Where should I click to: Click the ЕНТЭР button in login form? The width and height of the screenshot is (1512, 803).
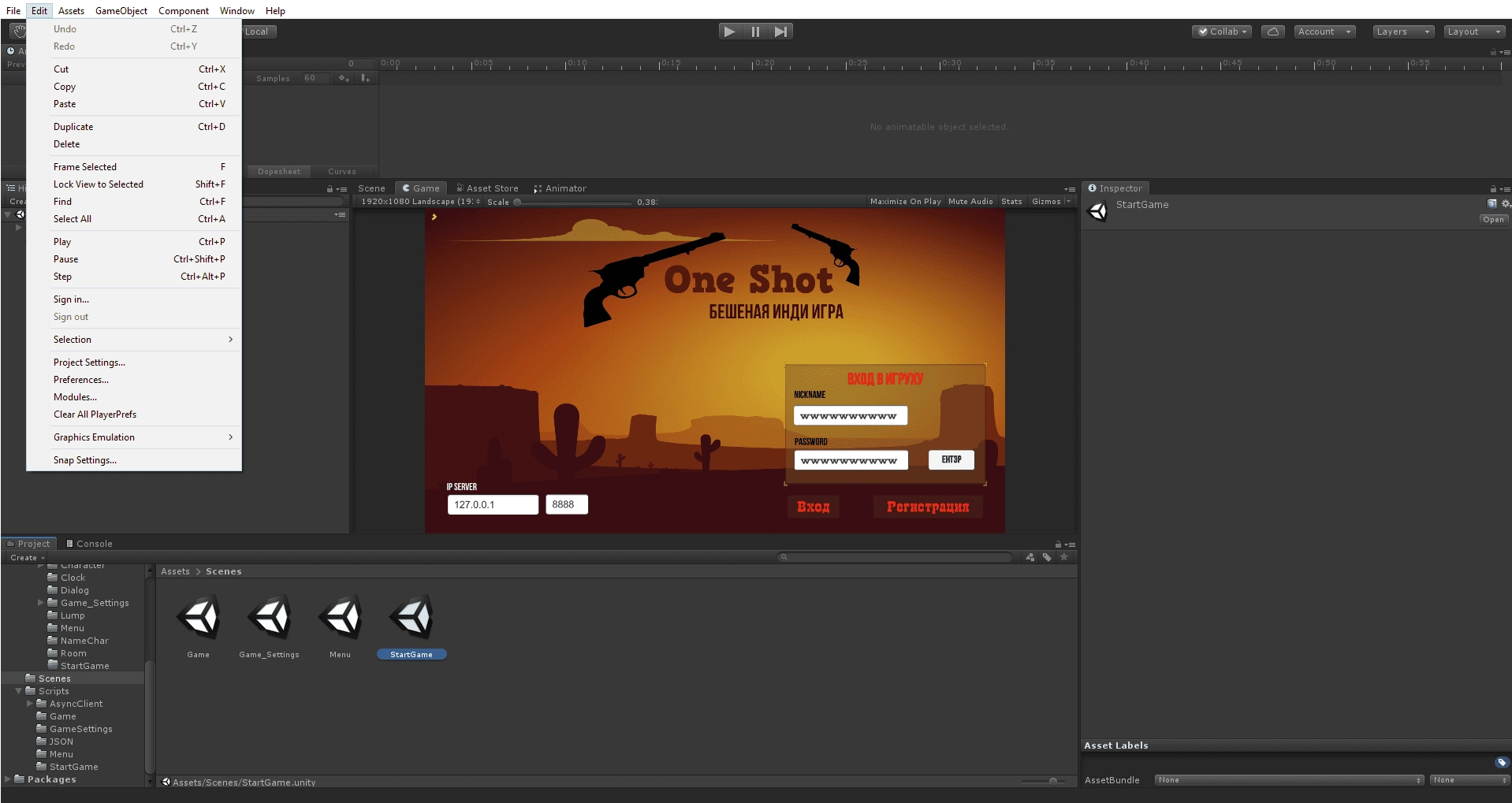click(952, 459)
